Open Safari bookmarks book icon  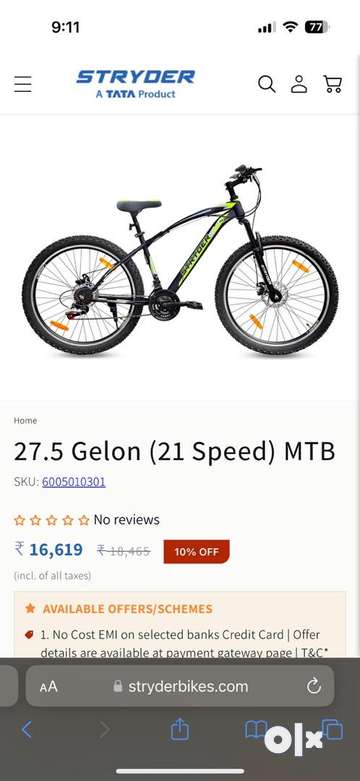(255, 730)
